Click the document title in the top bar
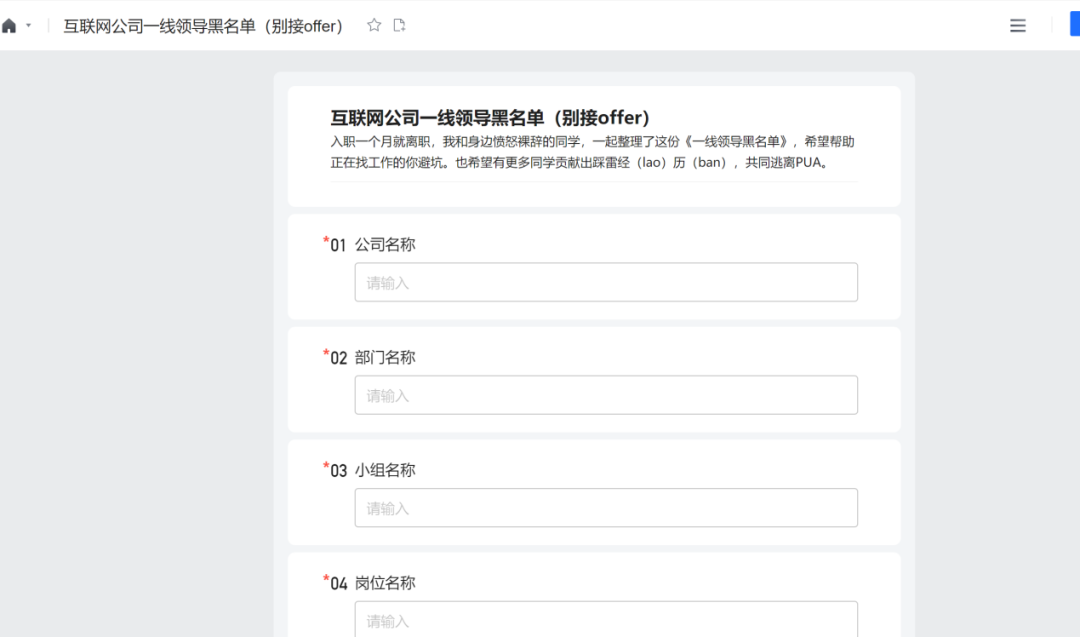 coord(203,26)
